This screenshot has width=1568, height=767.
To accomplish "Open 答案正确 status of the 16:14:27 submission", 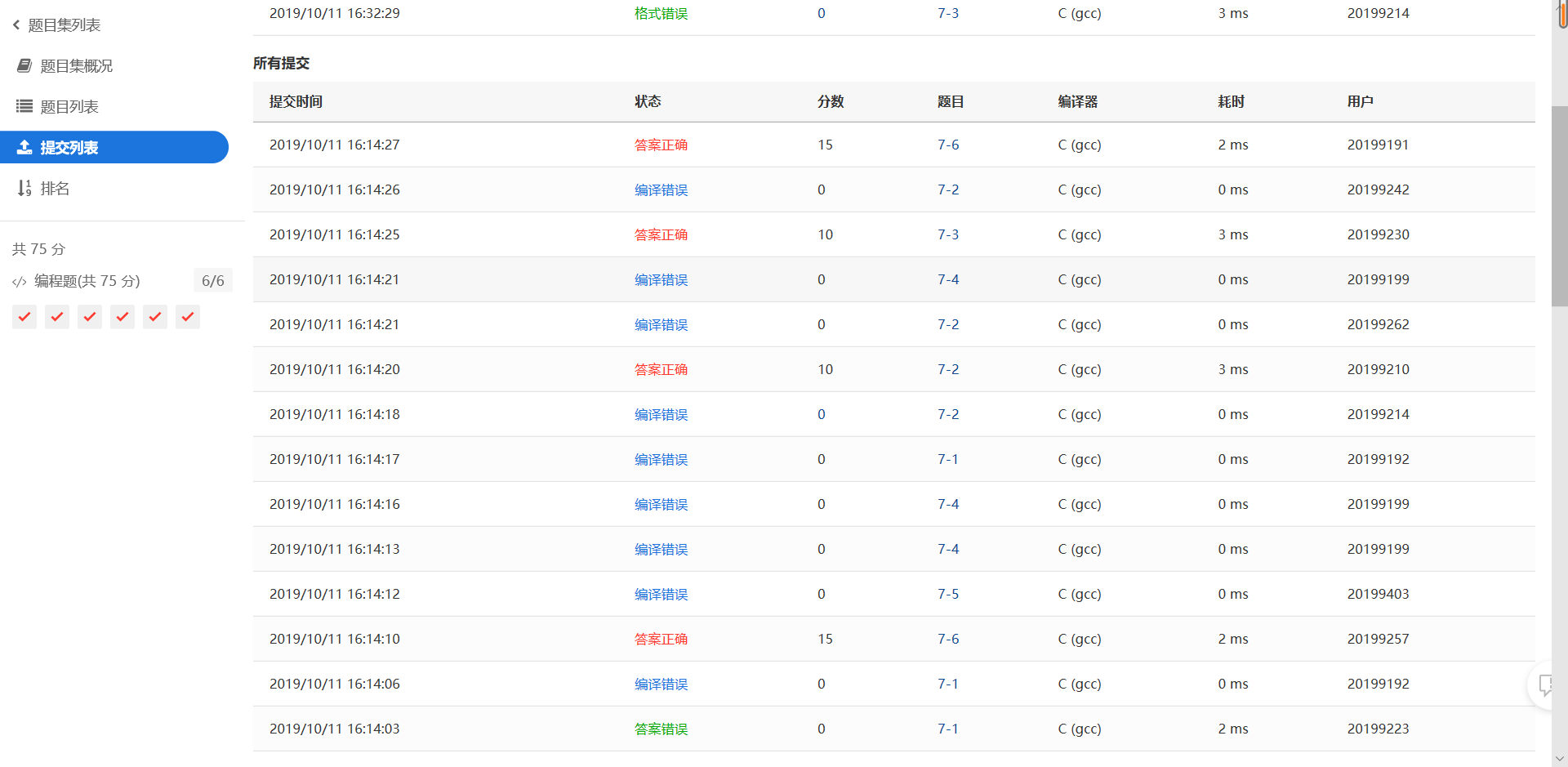I will 661,145.
